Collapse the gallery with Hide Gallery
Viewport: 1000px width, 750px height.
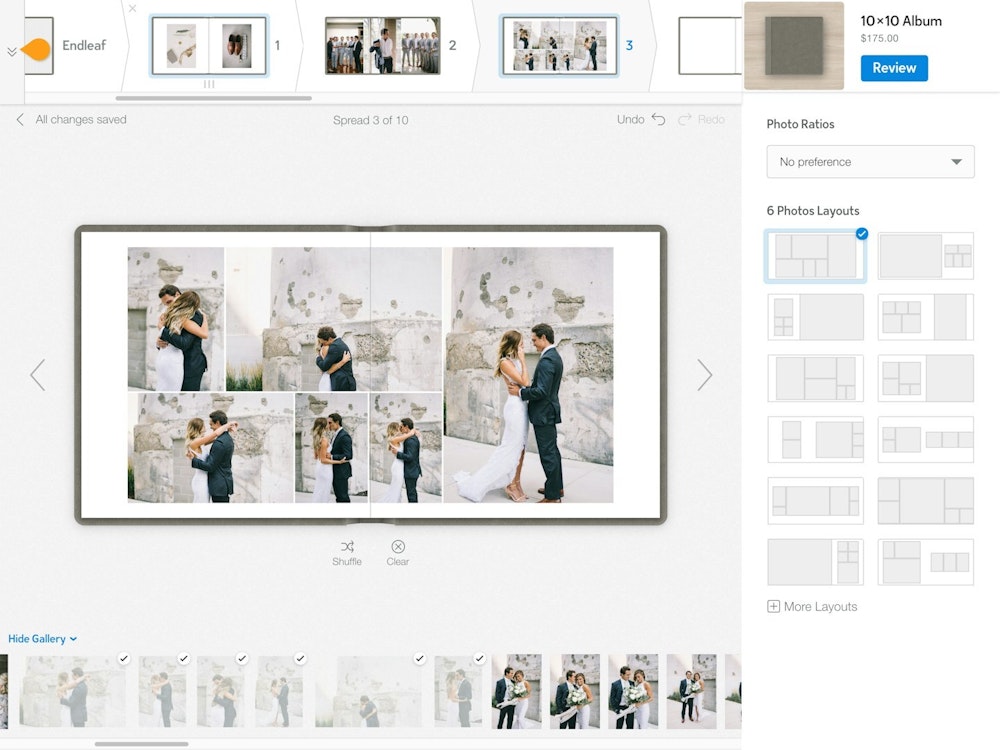pyautogui.click(x=42, y=639)
